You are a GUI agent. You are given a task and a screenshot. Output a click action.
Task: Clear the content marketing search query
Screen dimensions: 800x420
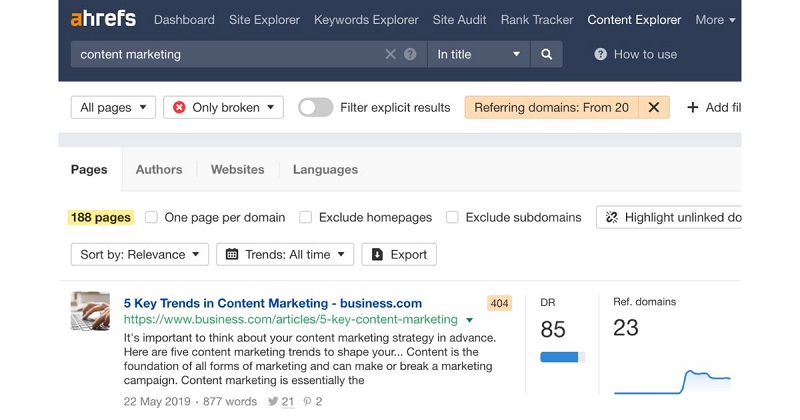click(x=390, y=54)
